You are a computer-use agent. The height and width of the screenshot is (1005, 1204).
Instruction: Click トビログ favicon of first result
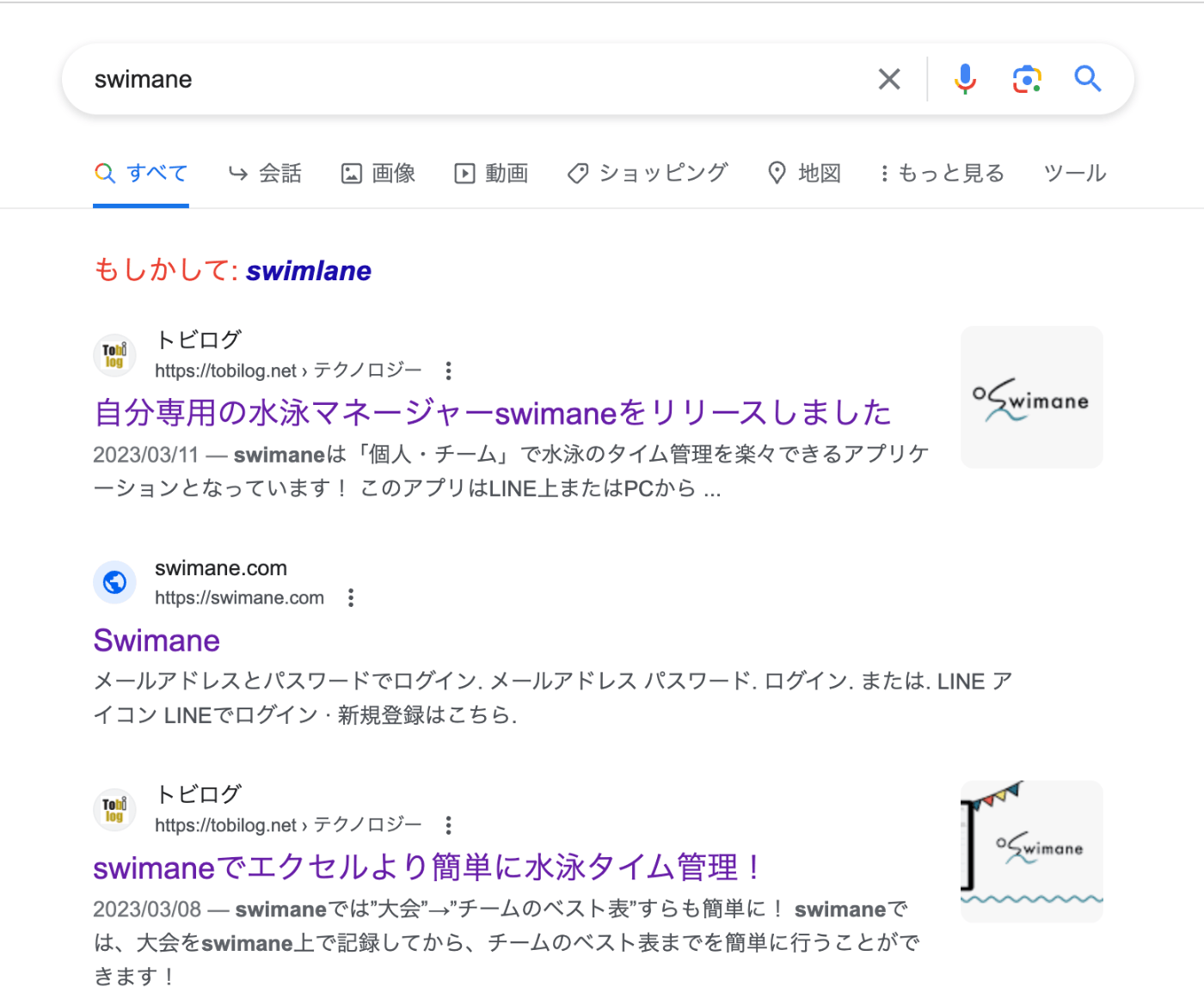114,355
